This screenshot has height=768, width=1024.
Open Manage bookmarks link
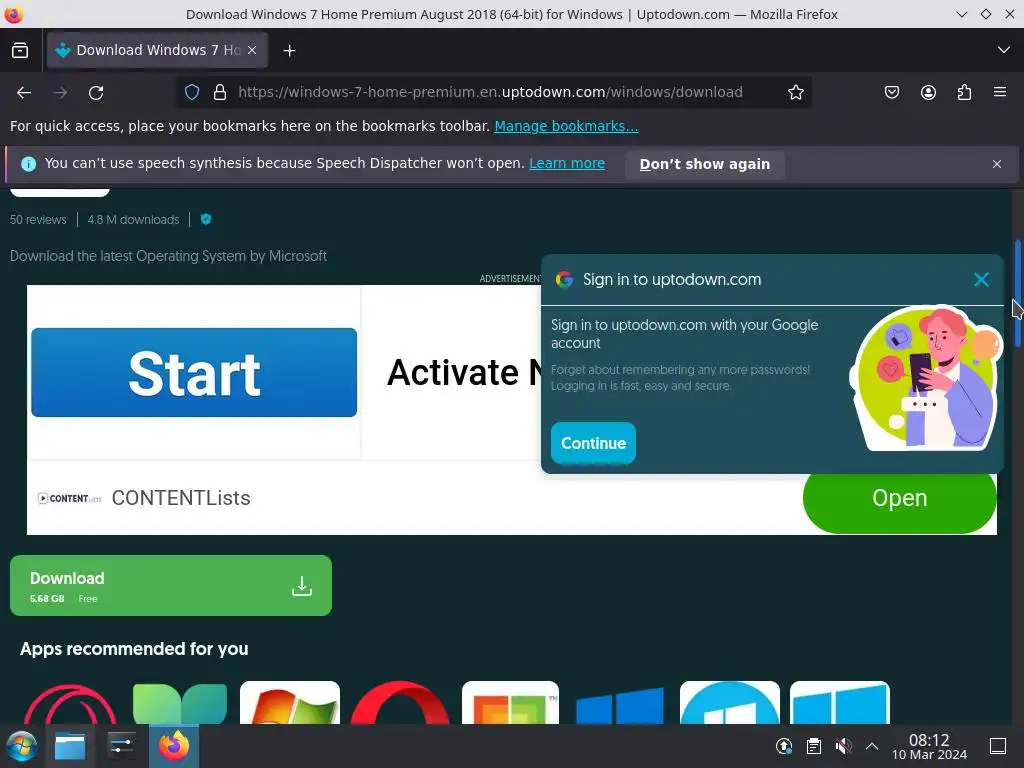[566, 126]
